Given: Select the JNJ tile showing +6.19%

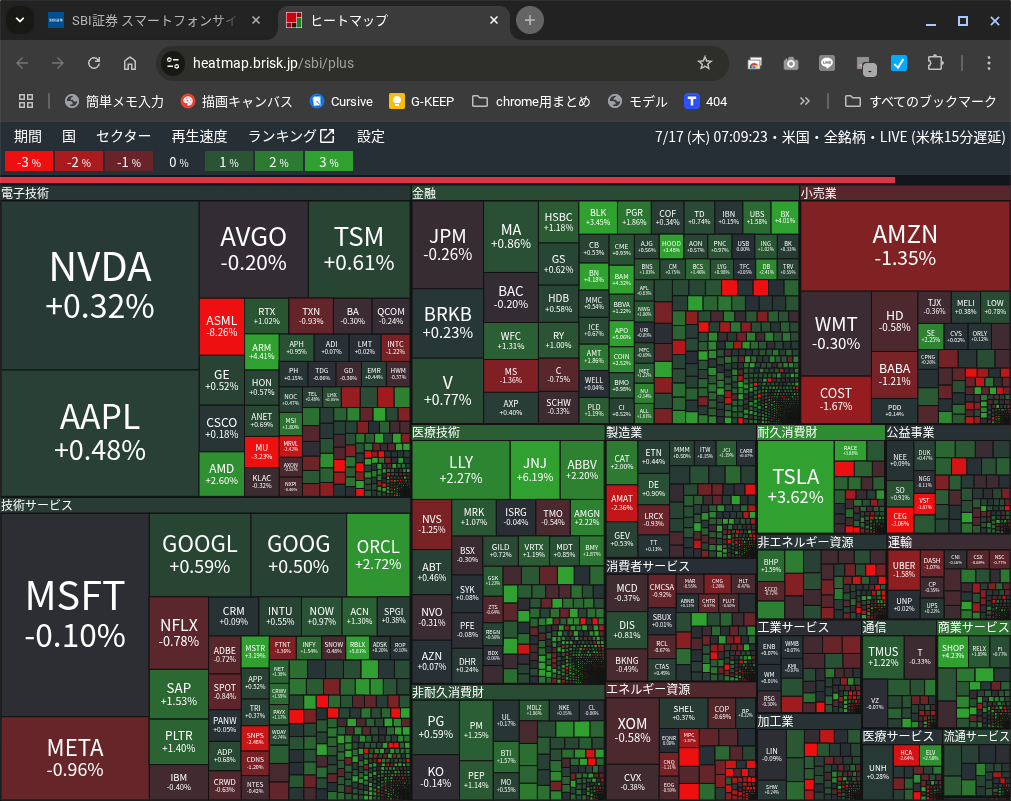Looking at the screenshot, I should pyautogui.click(x=535, y=470).
